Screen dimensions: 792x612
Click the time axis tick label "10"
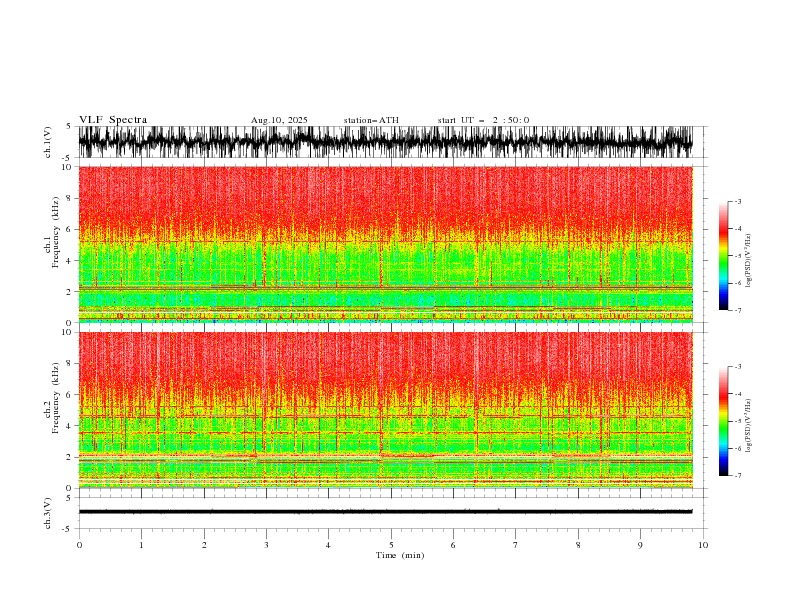703,545
